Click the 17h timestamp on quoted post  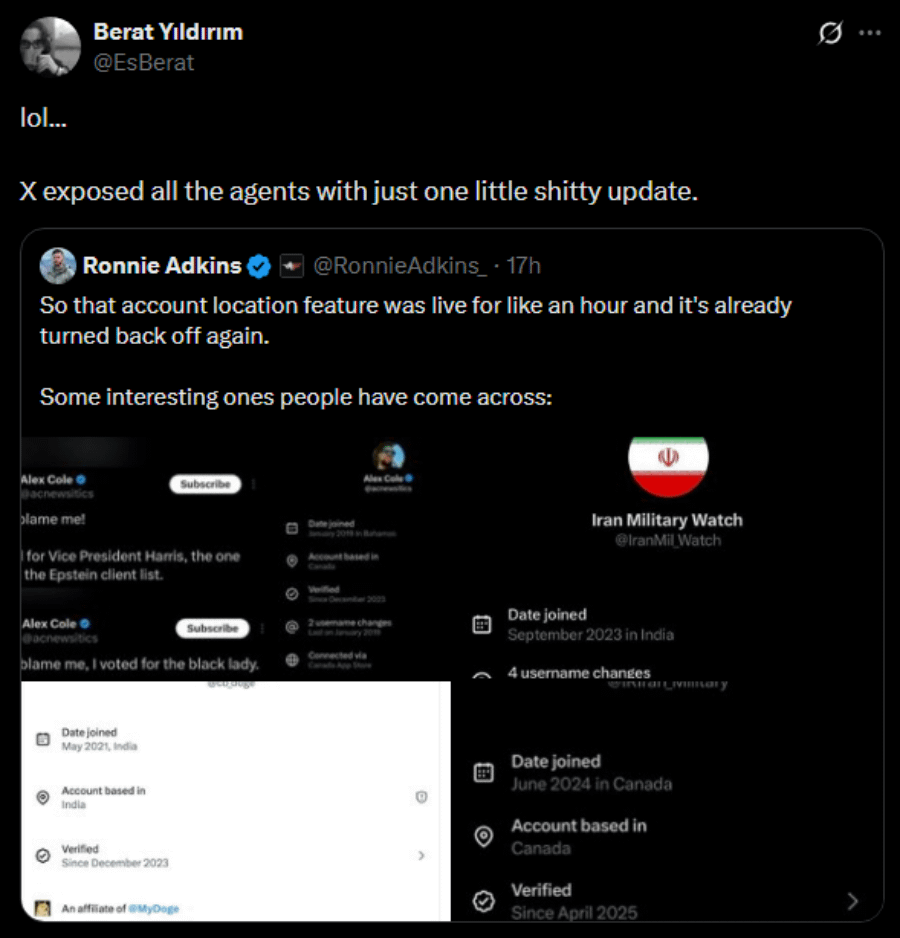click(524, 266)
